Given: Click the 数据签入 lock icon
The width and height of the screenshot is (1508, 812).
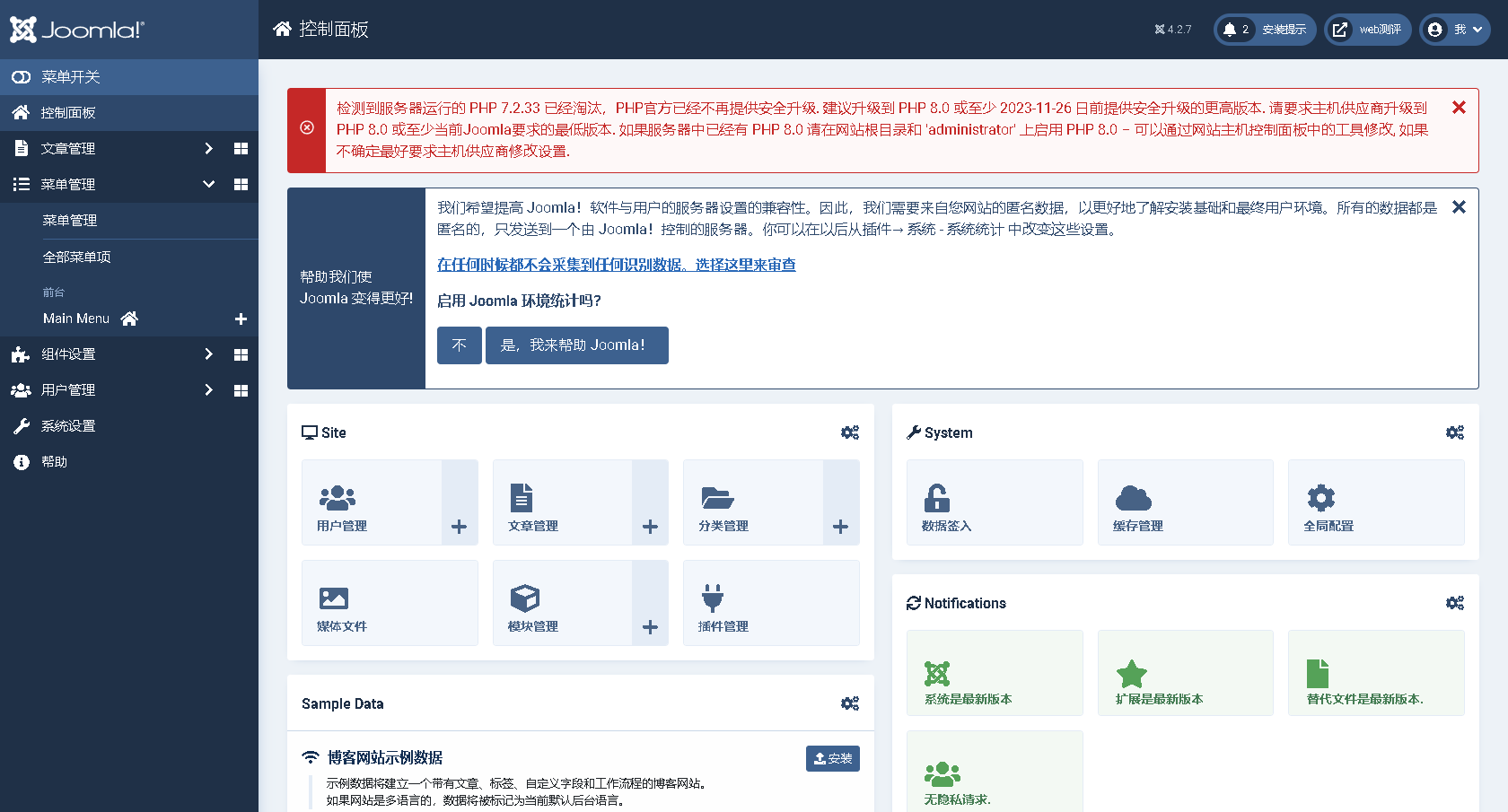Looking at the screenshot, I should click(x=937, y=498).
